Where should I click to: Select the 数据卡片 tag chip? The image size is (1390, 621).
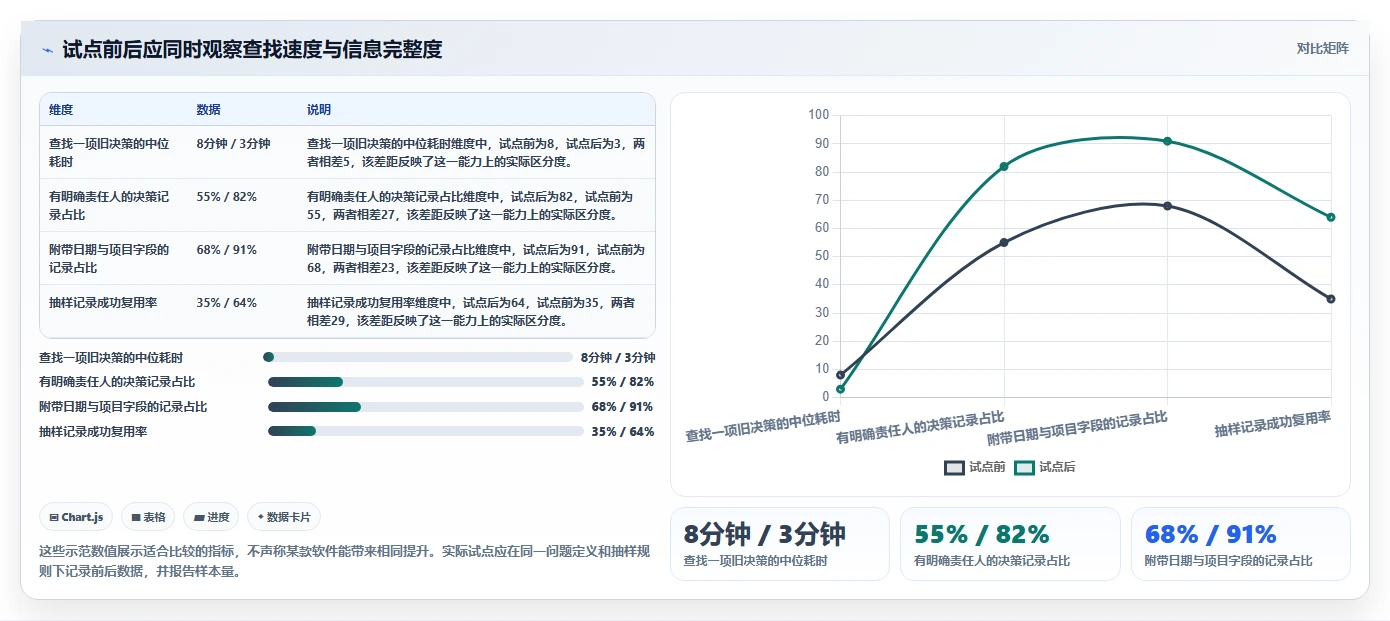(x=284, y=517)
